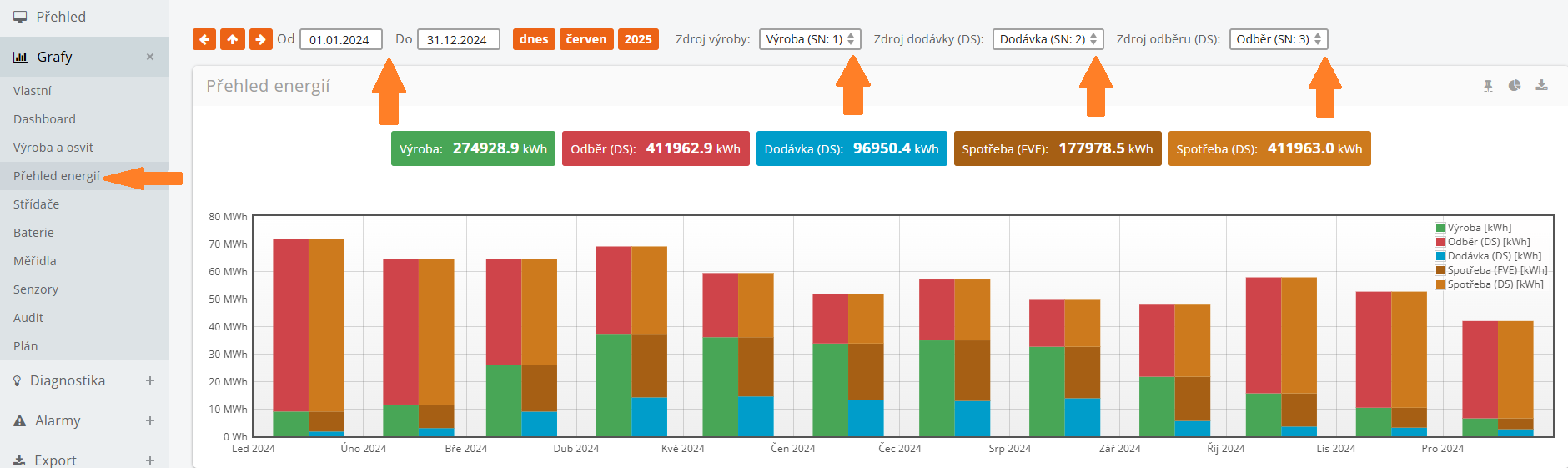Pin the Přehled energií chart panel

(1488, 86)
